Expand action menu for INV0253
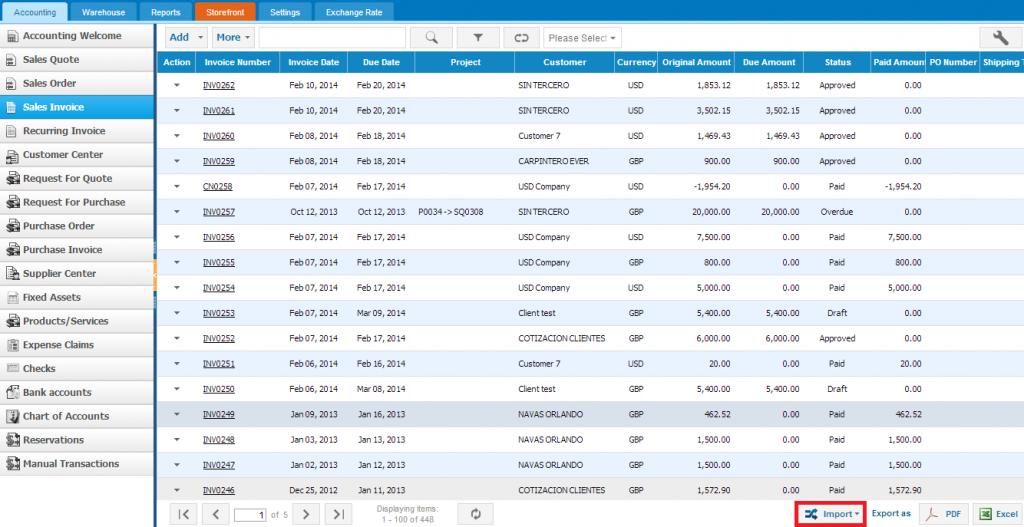1024x527 pixels. 176,313
